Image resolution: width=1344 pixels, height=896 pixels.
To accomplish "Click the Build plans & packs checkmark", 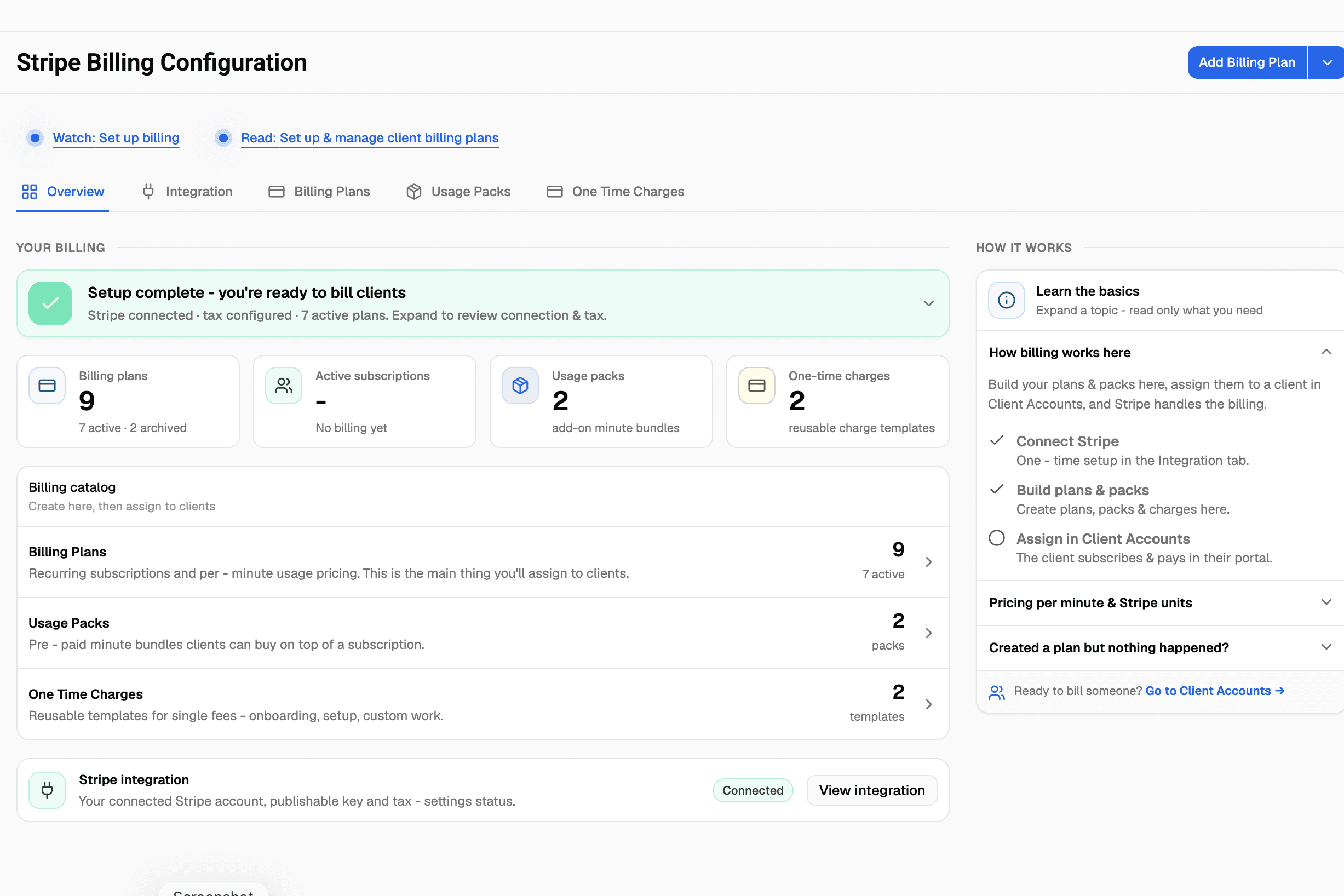I will coord(997,489).
